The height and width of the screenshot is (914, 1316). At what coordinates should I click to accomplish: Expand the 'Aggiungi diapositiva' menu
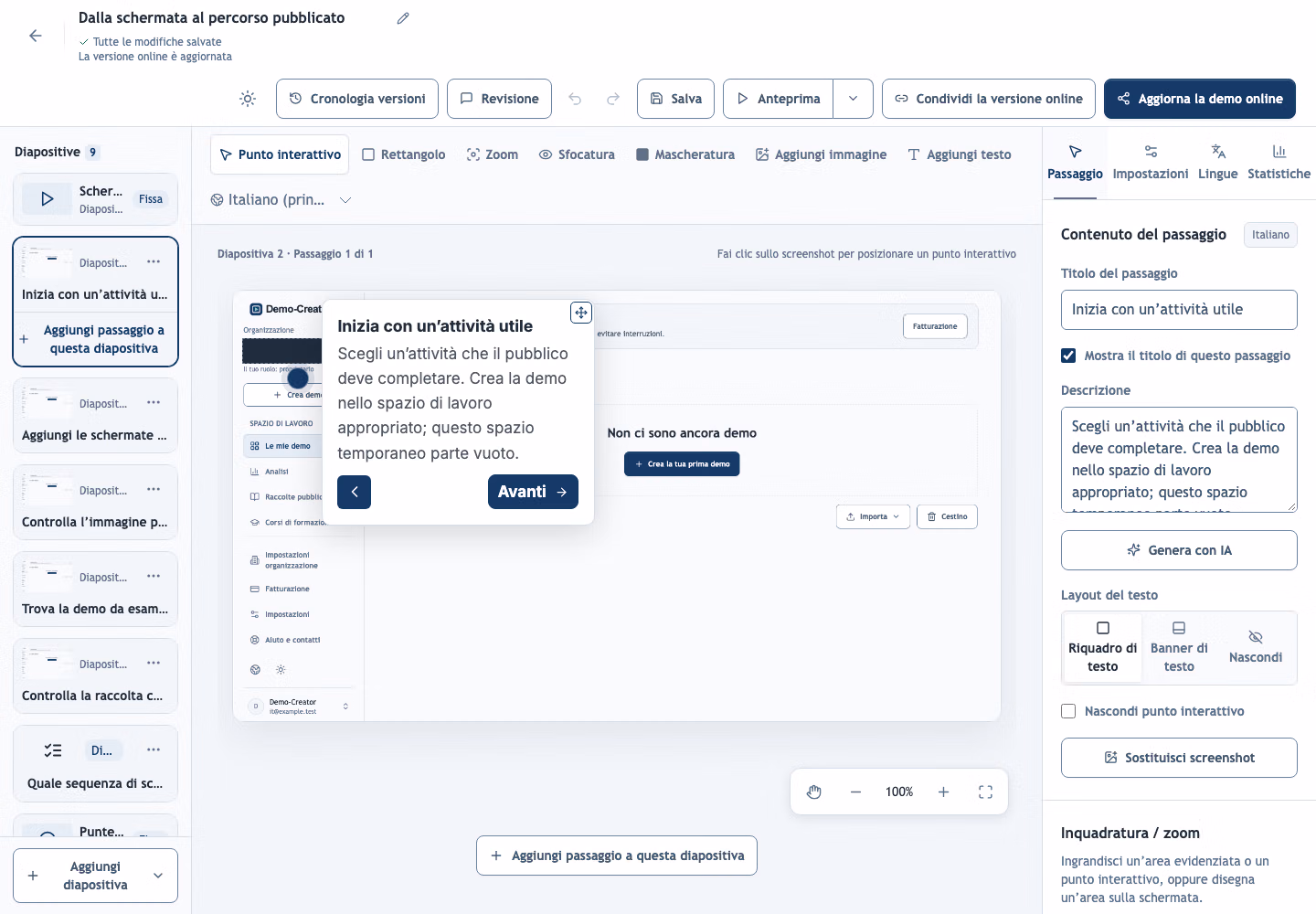pos(158,876)
